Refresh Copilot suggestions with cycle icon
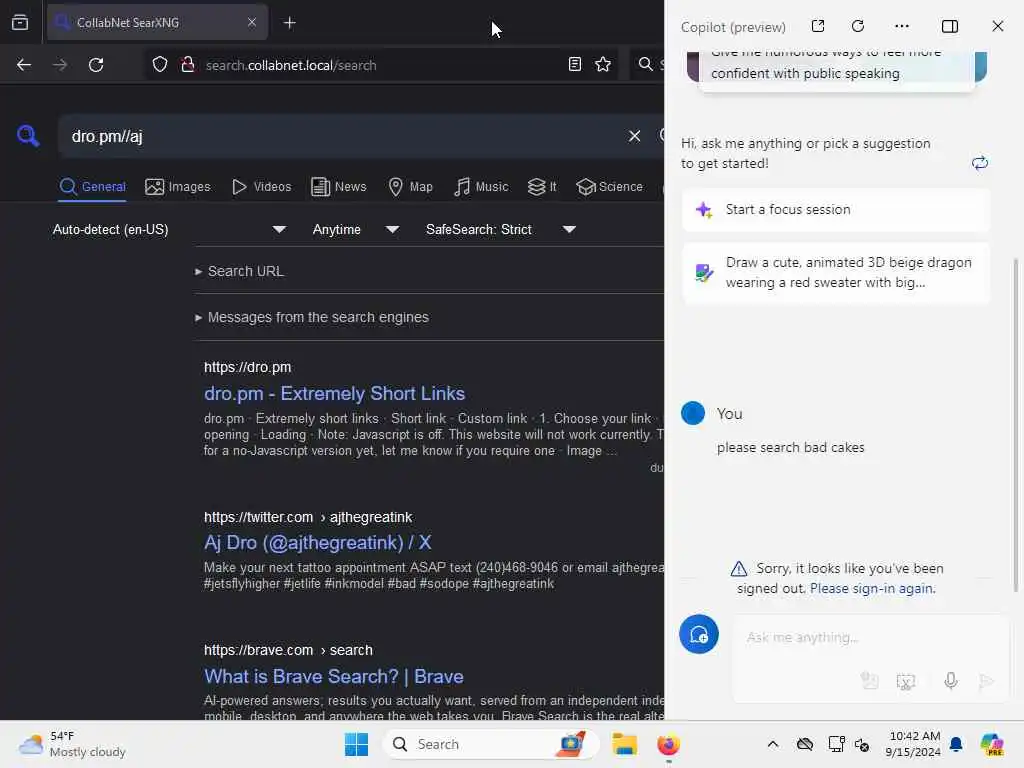Viewport: 1024px width, 768px height. (x=980, y=163)
